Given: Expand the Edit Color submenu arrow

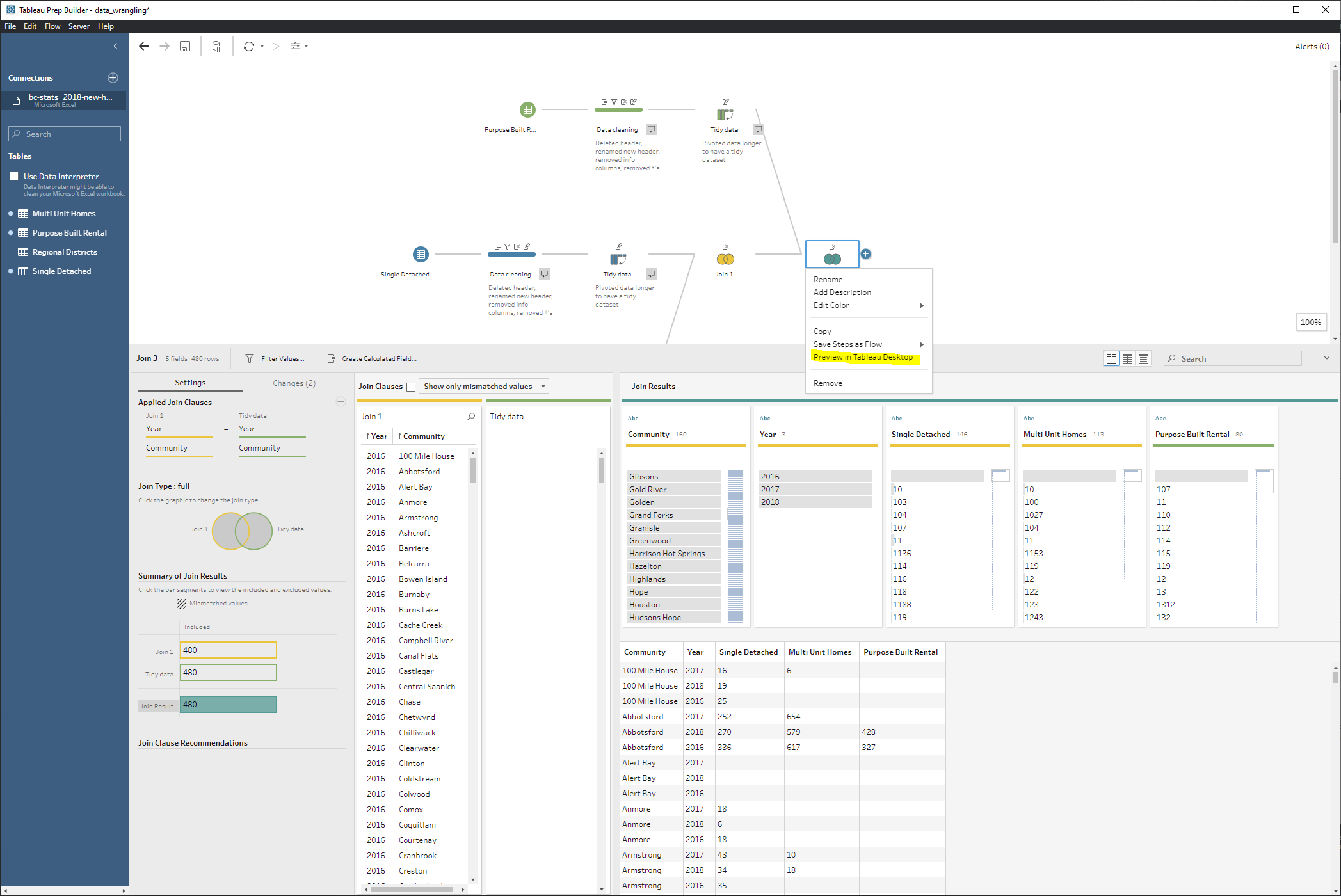Looking at the screenshot, I should [922, 305].
